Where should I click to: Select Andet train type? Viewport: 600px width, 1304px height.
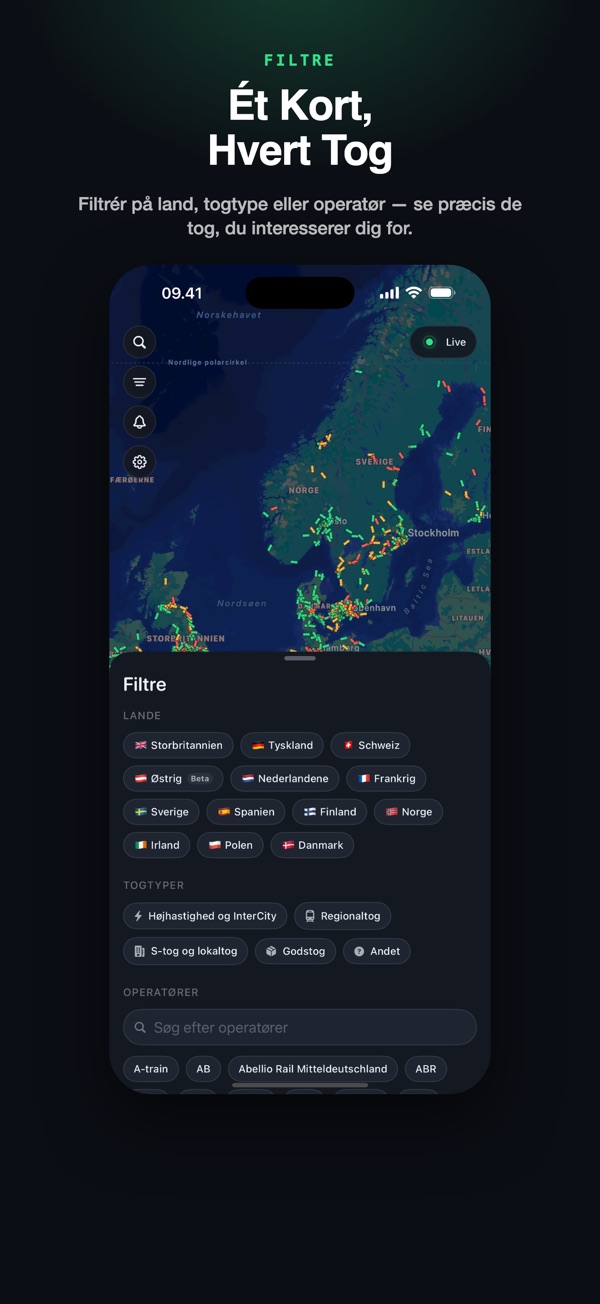[377, 951]
